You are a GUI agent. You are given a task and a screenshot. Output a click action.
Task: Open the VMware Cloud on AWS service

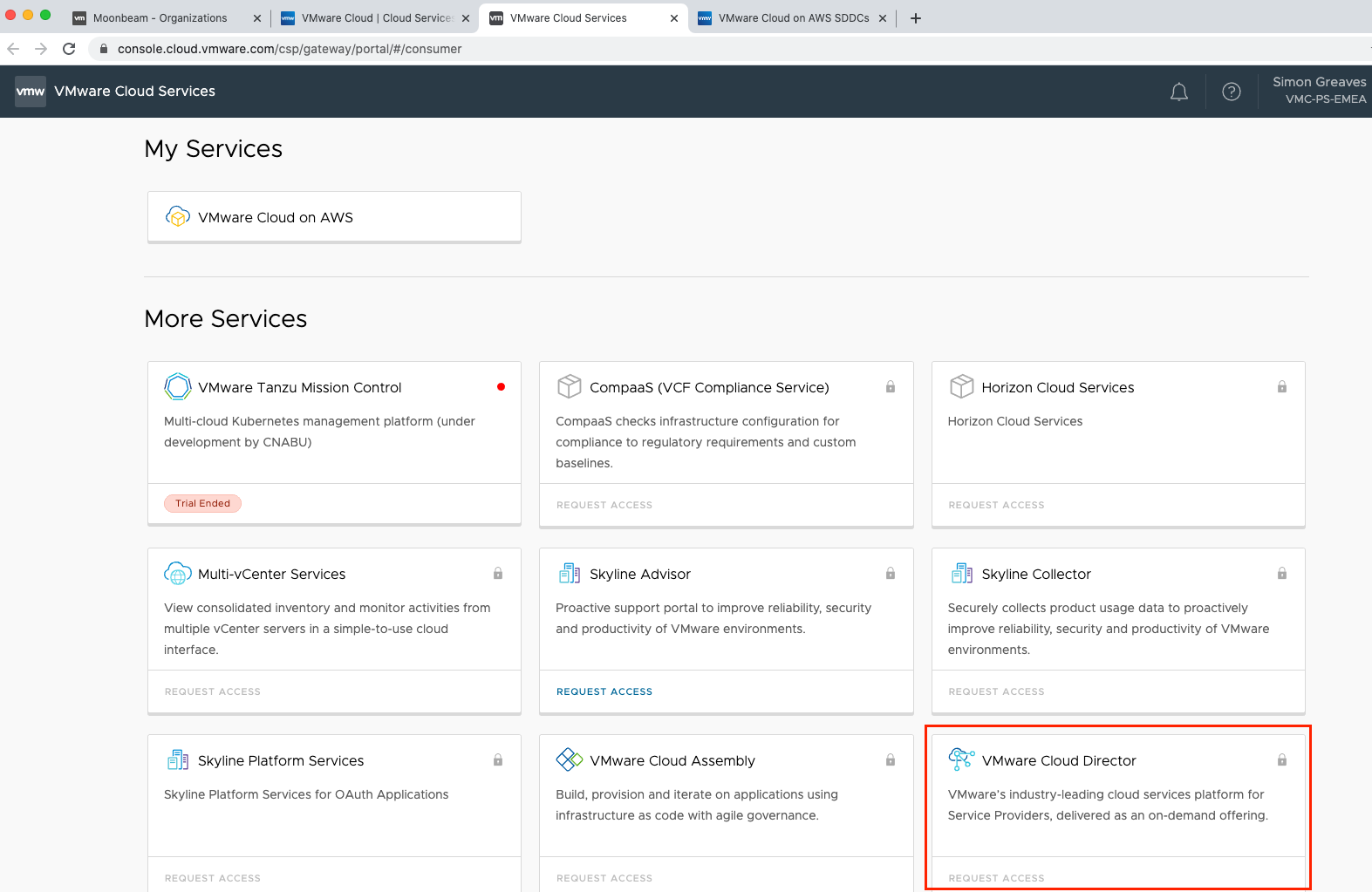(x=334, y=217)
